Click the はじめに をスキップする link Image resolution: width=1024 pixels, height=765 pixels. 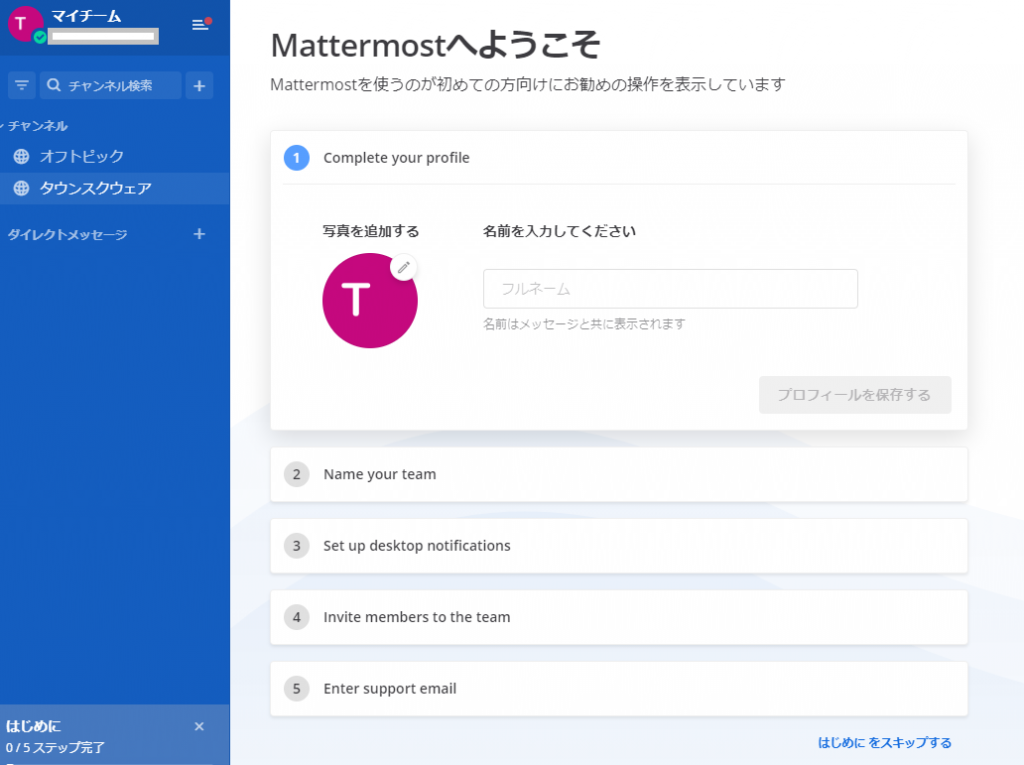tap(884, 743)
